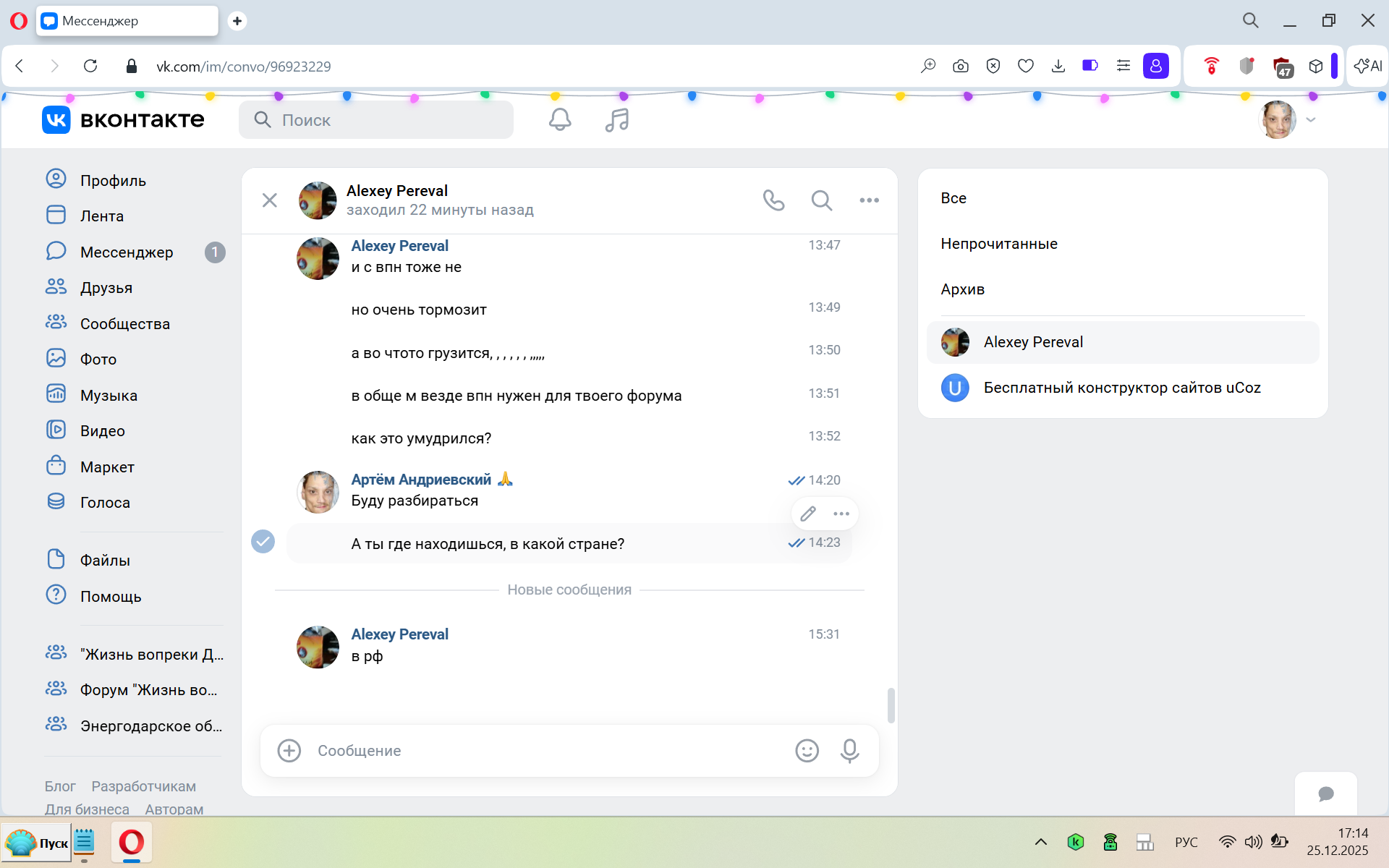
Task: Open Друзья in the left sidebar
Action: point(106,288)
